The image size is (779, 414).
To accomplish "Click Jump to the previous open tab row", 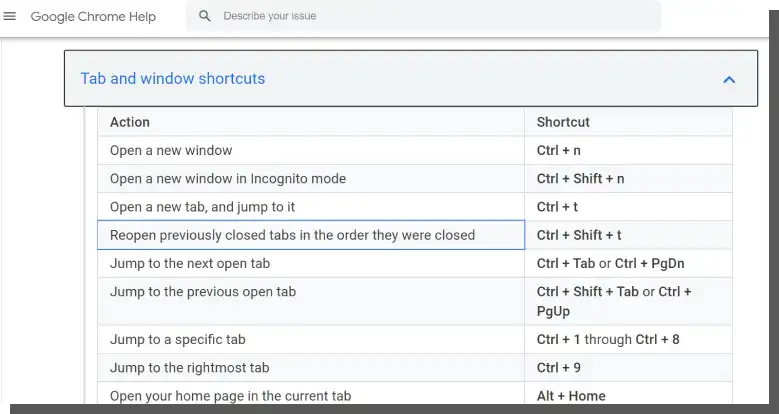I will pyautogui.click(x=415, y=302).
